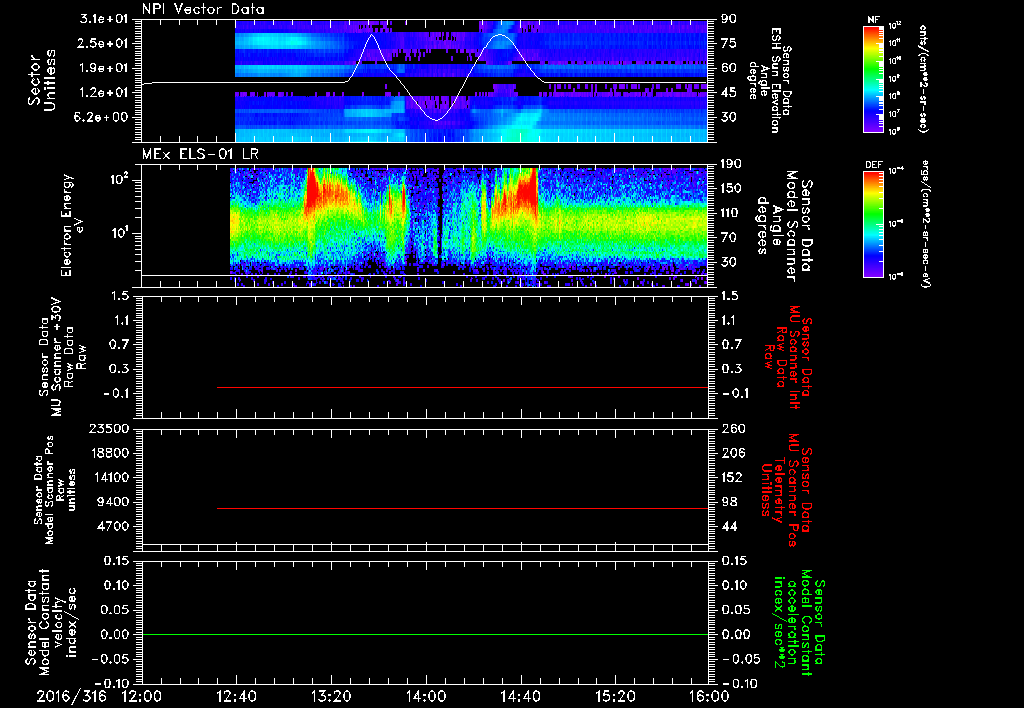The image size is (1024, 708).
Task: Click the 110 scanner angle tick
Action: [x=731, y=213]
